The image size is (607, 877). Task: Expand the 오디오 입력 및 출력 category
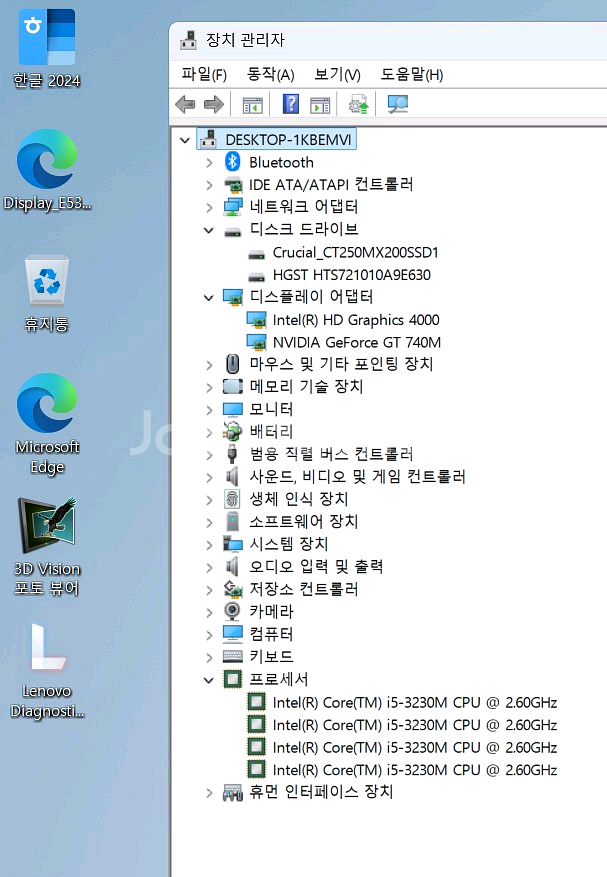[x=209, y=568]
